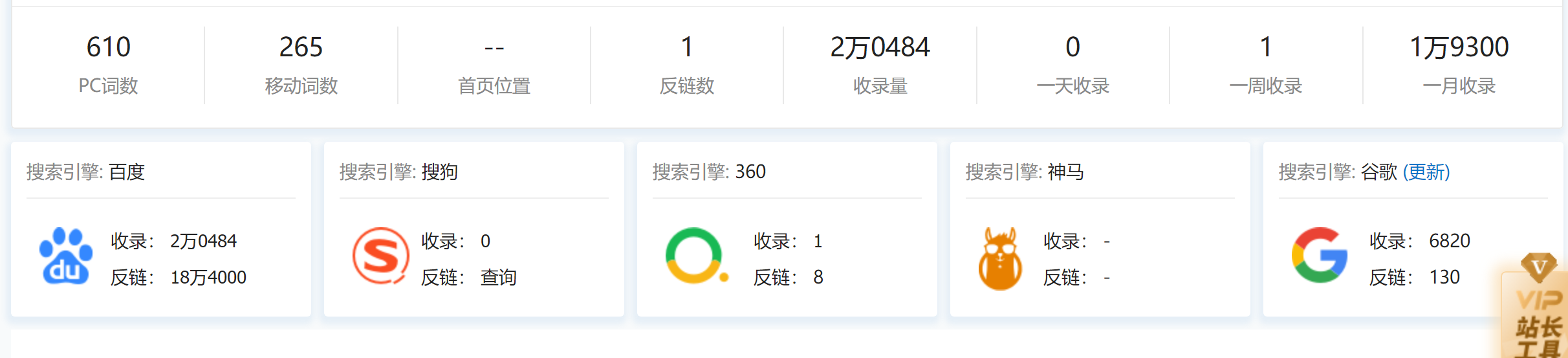Click Baidu 收录 value 2万0484
1568x358 pixels.
[x=203, y=241]
